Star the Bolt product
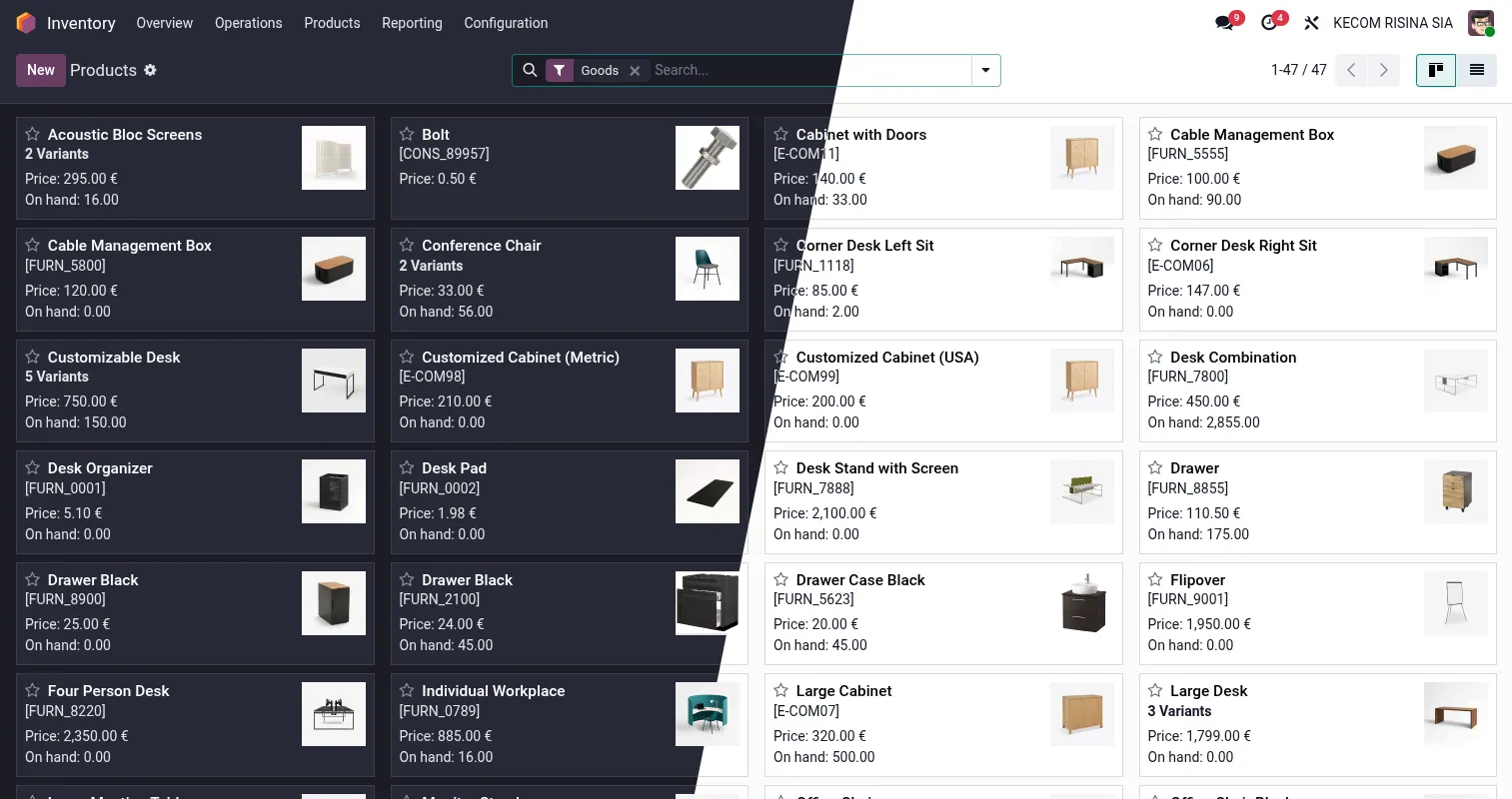This screenshot has height=799, width=1512. click(x=407, y=134)
